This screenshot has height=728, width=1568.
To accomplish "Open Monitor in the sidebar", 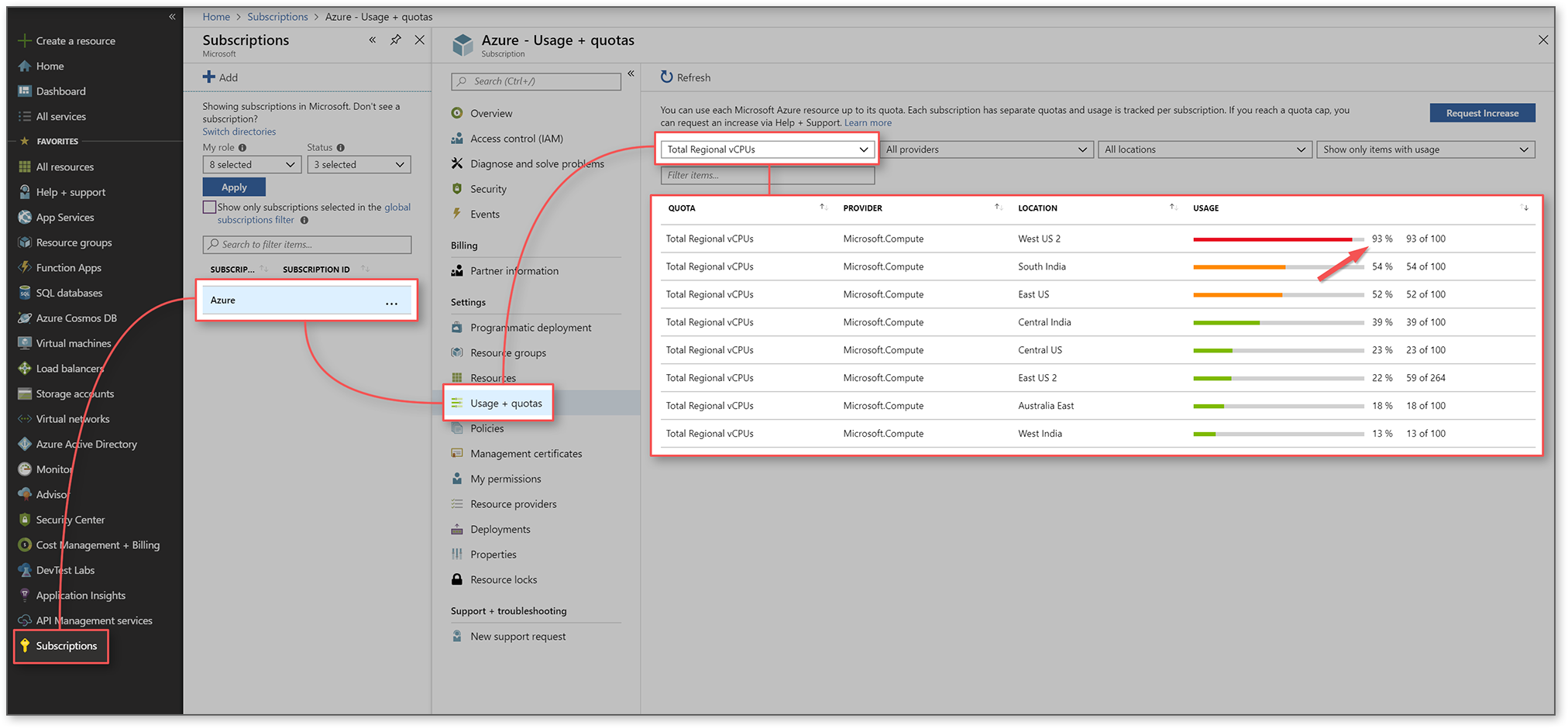I will coord(54,469).
